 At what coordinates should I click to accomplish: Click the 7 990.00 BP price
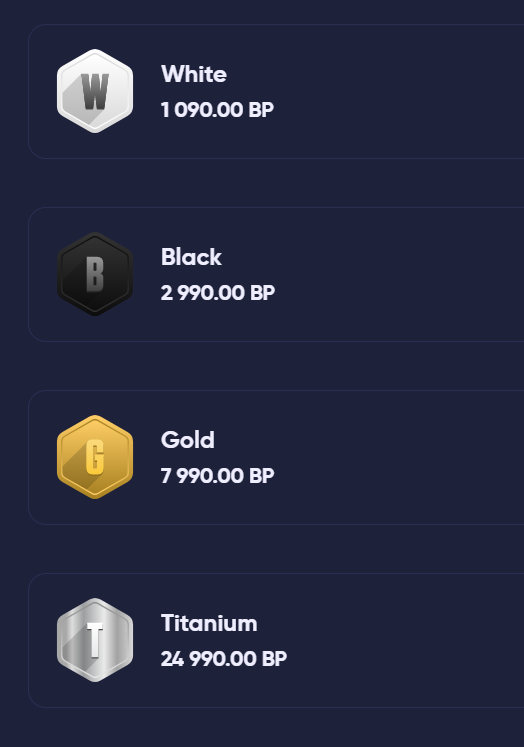tap(218, 475)
